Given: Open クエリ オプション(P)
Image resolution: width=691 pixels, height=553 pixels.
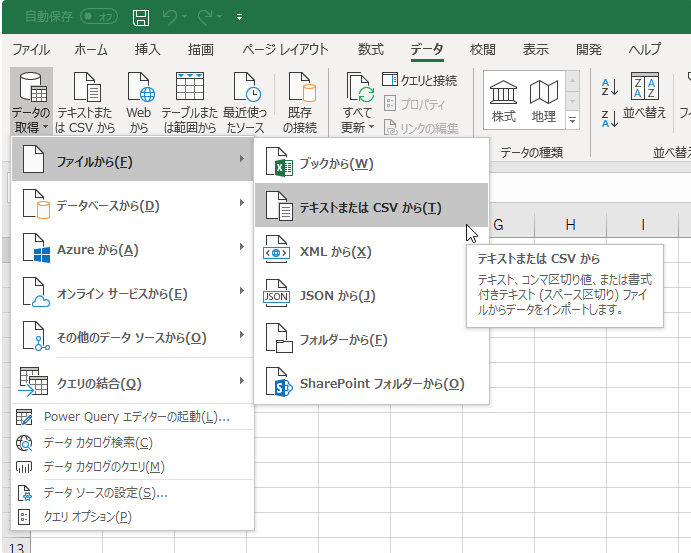Looking at the screenshot, I should 133,517.
